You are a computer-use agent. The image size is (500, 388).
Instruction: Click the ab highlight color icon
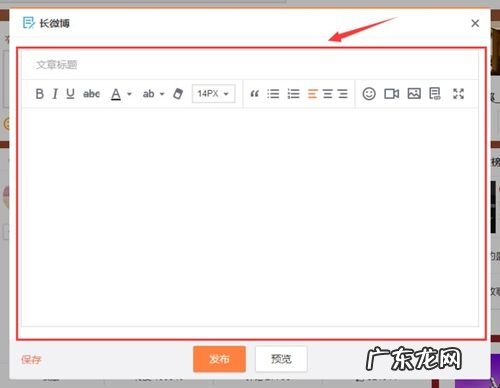tap(148, 94)
